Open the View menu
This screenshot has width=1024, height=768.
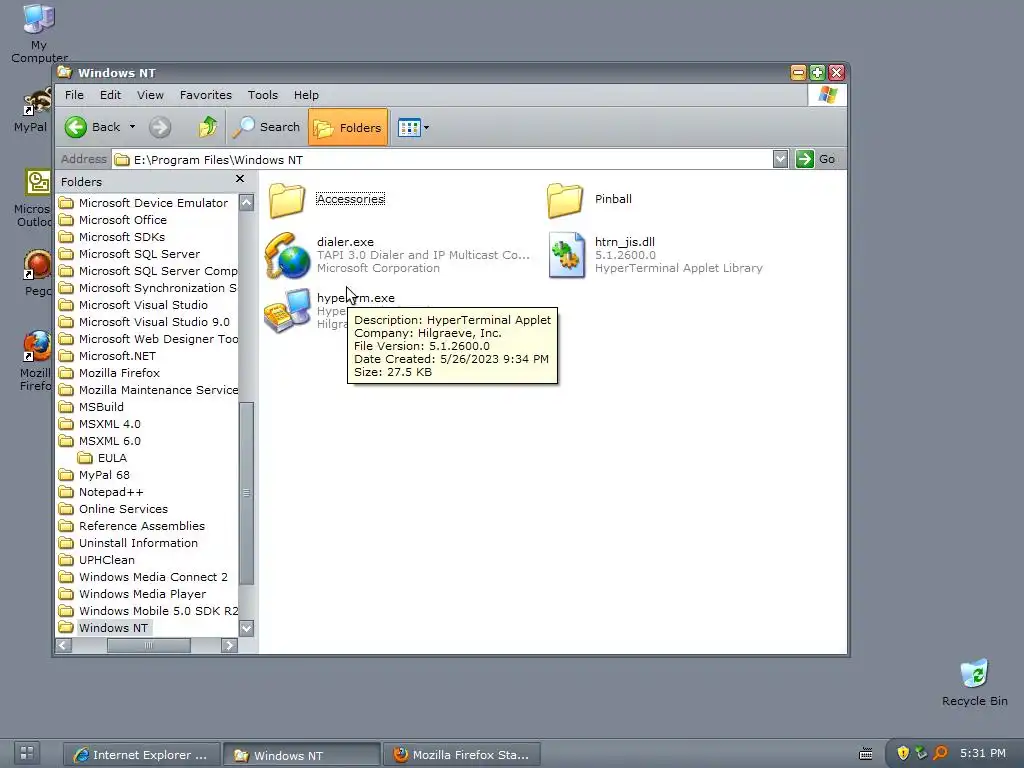tap(150, 95)
